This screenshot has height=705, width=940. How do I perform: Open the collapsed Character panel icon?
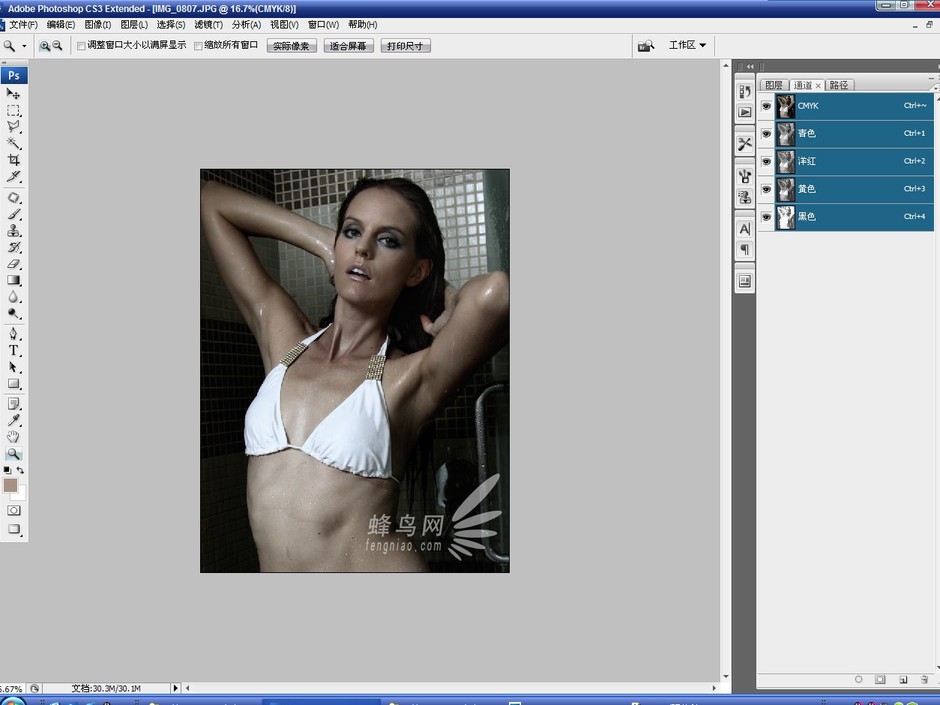[x=745, y=229]
